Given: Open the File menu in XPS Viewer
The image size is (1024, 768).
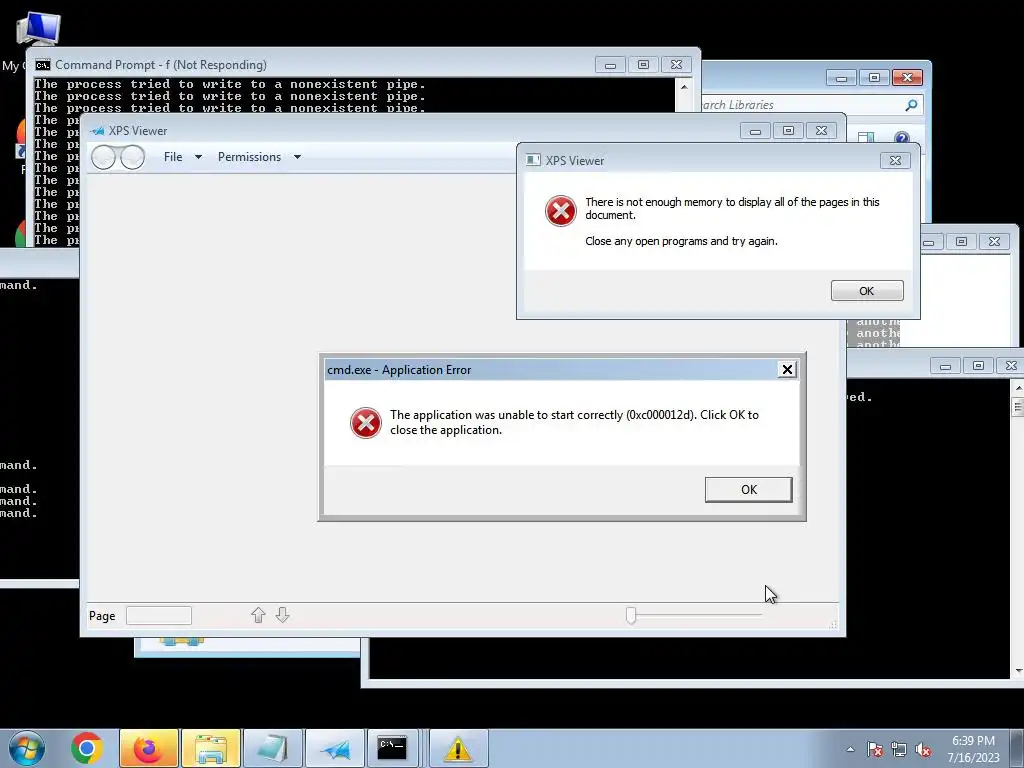Looking at the screenshot, I should click(173, 157).
